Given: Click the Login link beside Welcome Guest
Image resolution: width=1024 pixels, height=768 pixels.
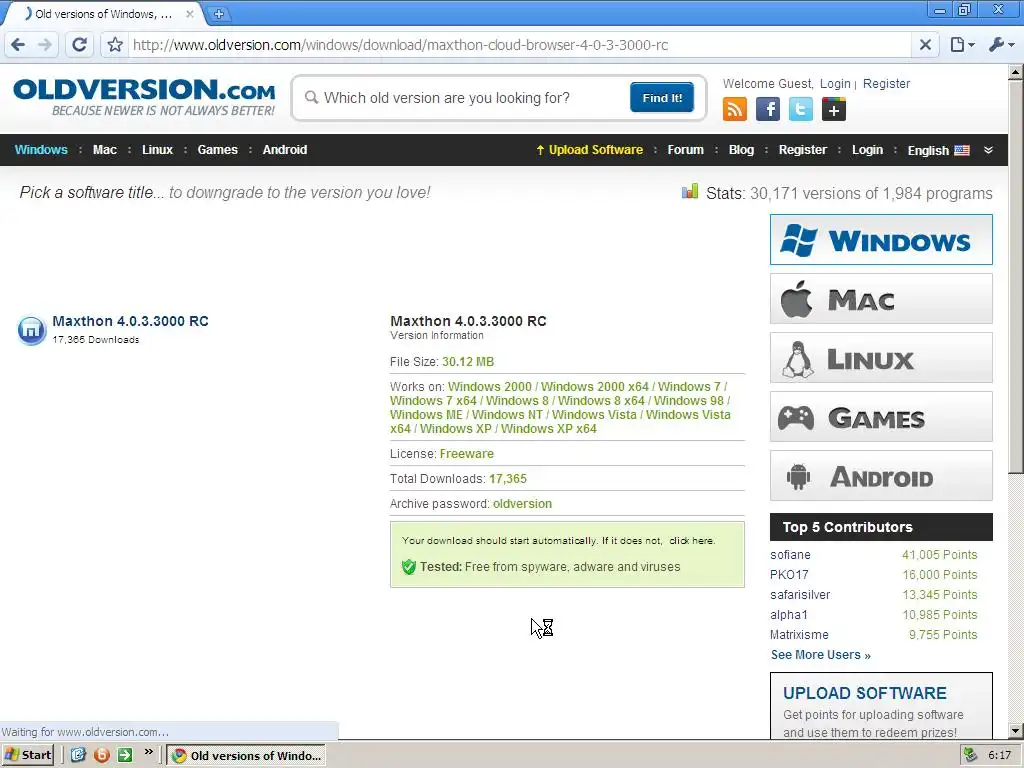Looking at the screenshot, I should [835, 84].
